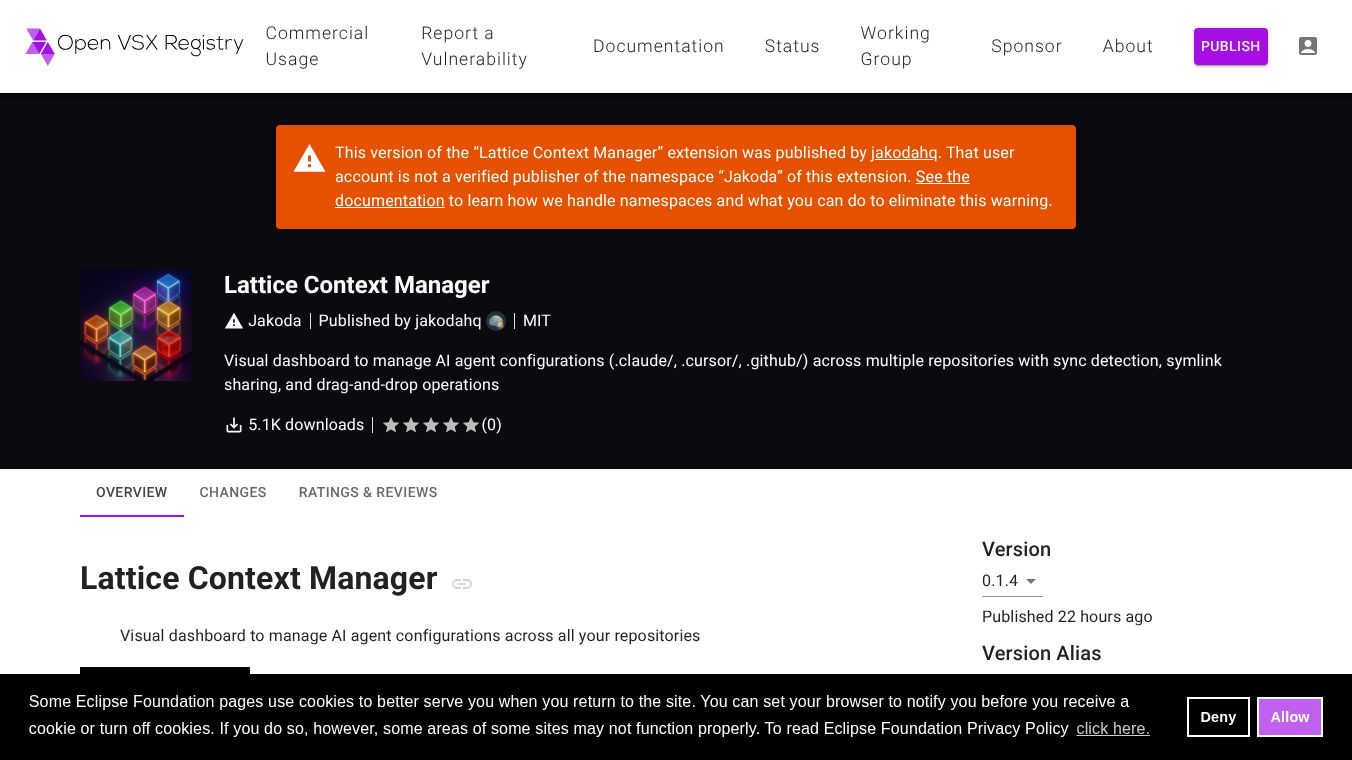Open the Working Group nav link
1352x760 pixels.
coord(895,46)
